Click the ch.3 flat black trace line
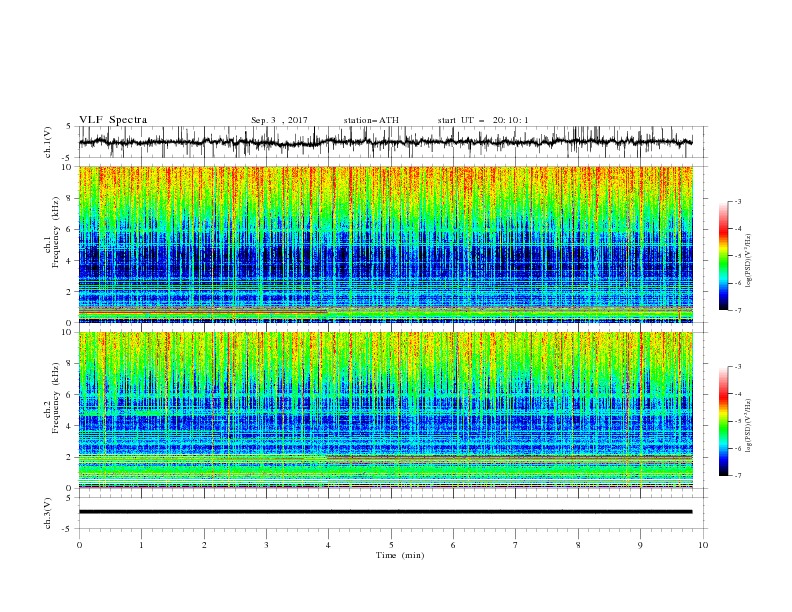The height and width of the screenshot is (612, 792). 385,512
